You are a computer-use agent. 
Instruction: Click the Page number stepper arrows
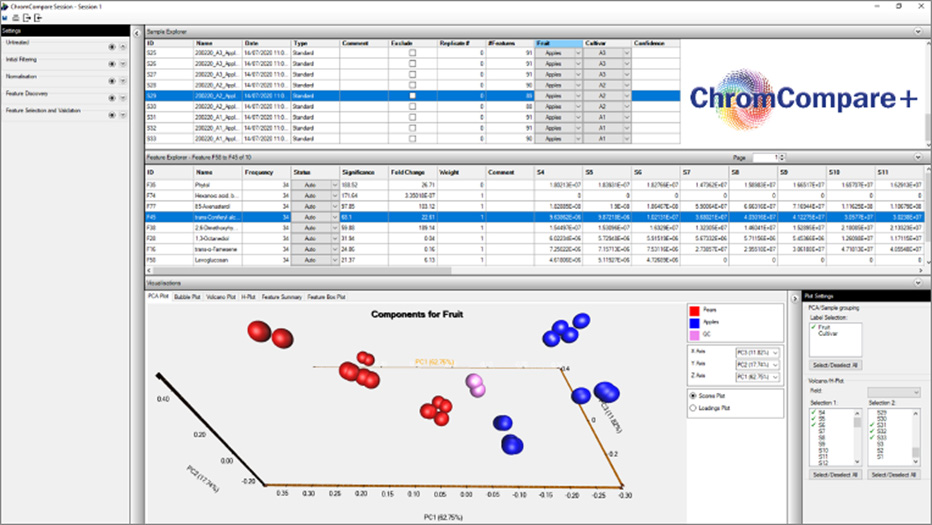point(782,158)
